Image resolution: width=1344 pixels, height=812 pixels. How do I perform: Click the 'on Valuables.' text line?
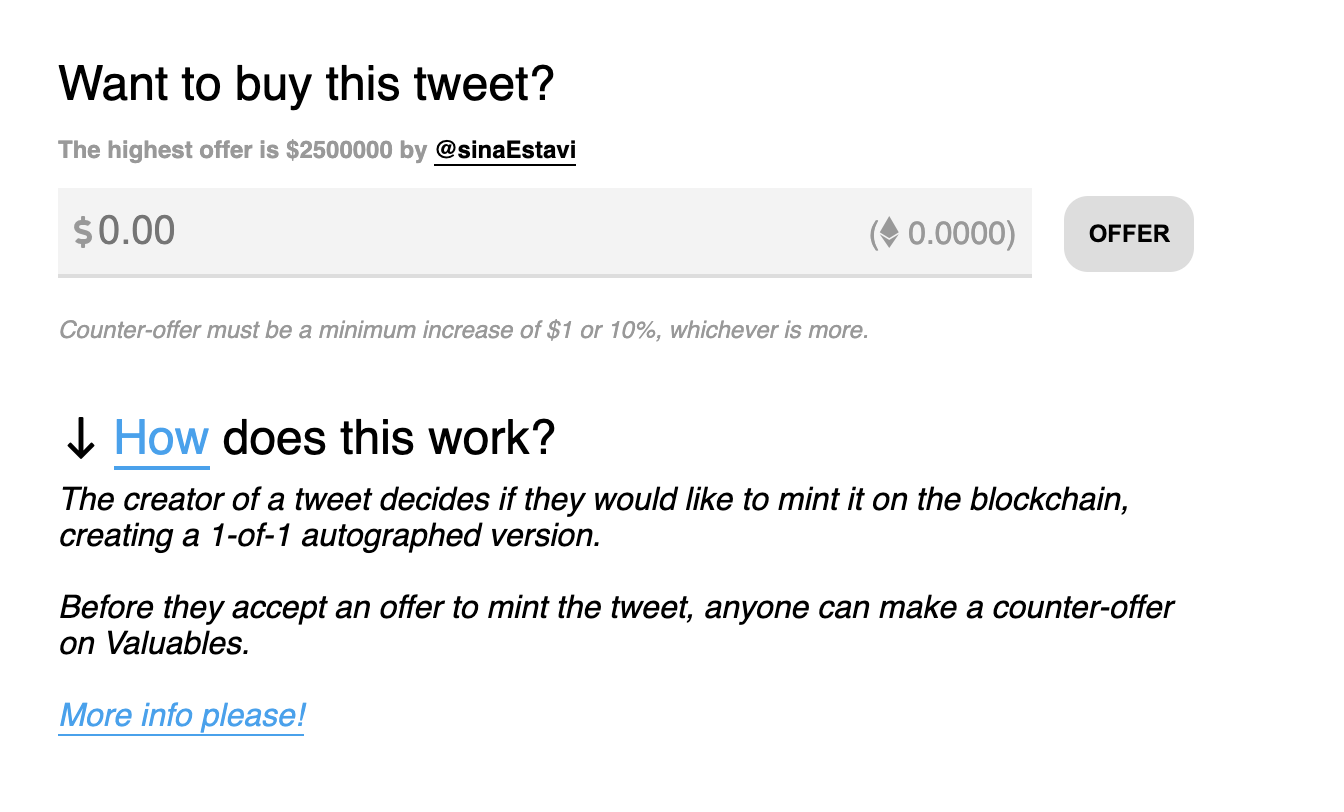(x=154, y=644)
